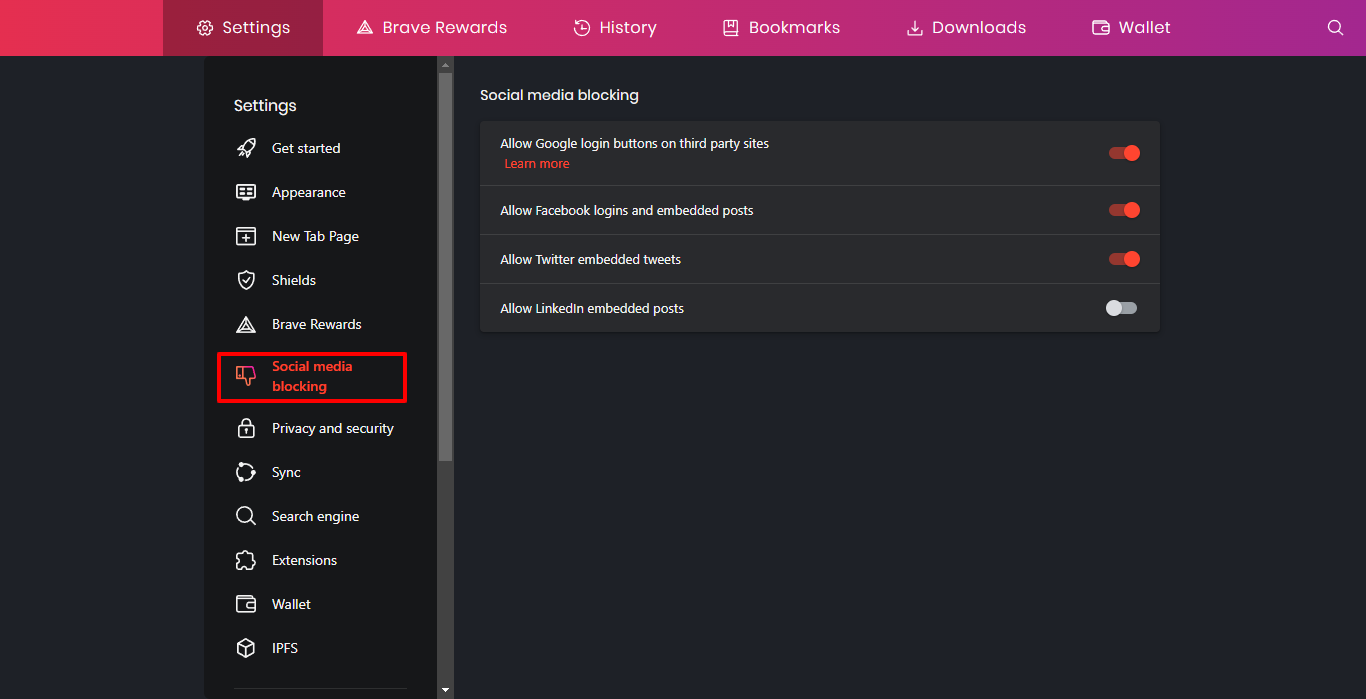Click the Extensions puzzle icon
Screen dimensions: 1366x699
pyautogui.click(x=246, y=559)
